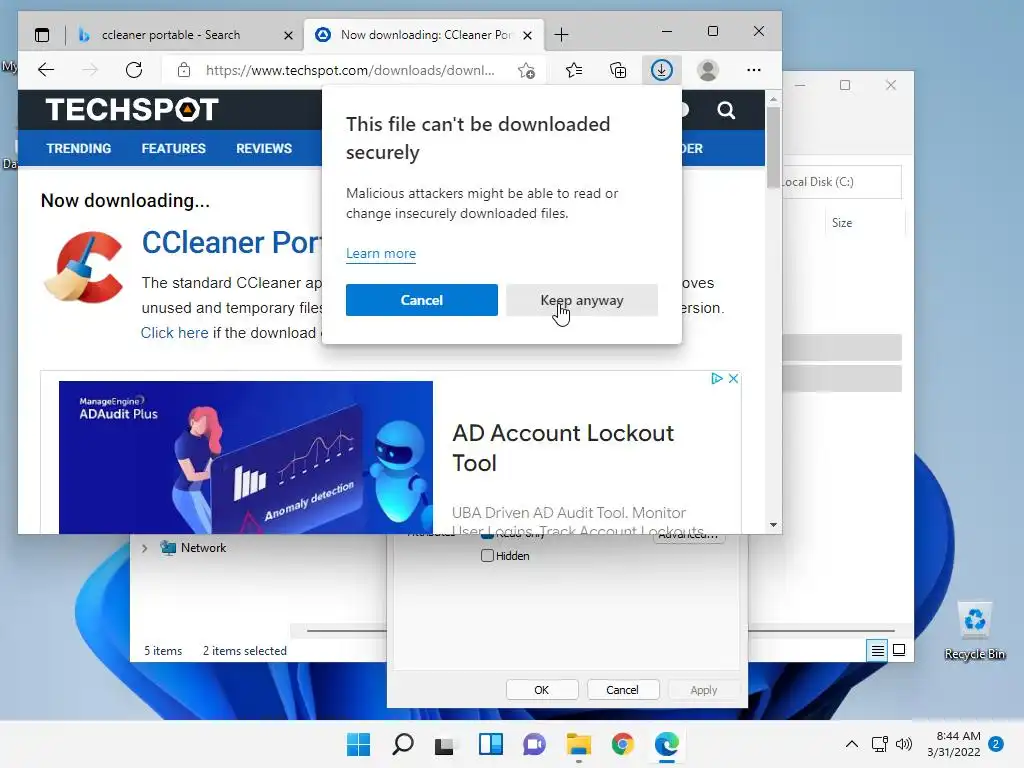Open the FEATURES menu item
Screen dimensions: 1024x768
pos(173,148)
